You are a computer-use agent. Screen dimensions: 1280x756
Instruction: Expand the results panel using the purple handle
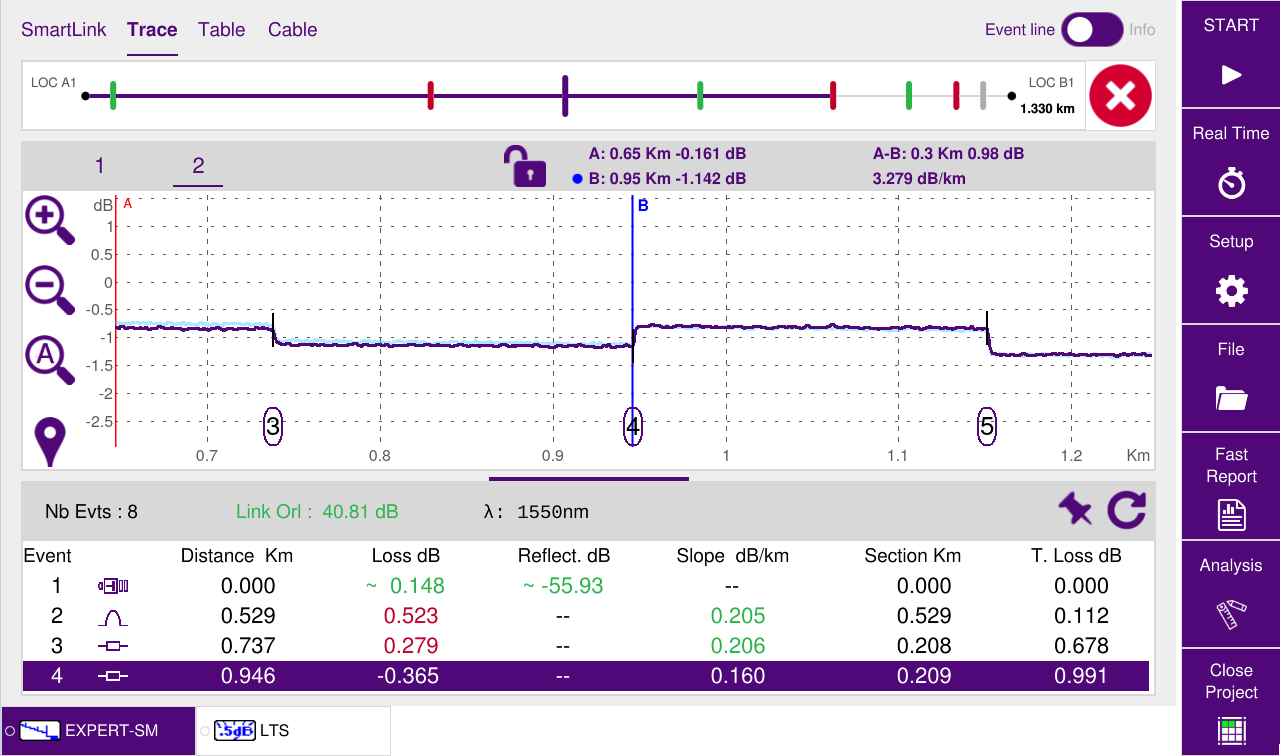point(588,479)
